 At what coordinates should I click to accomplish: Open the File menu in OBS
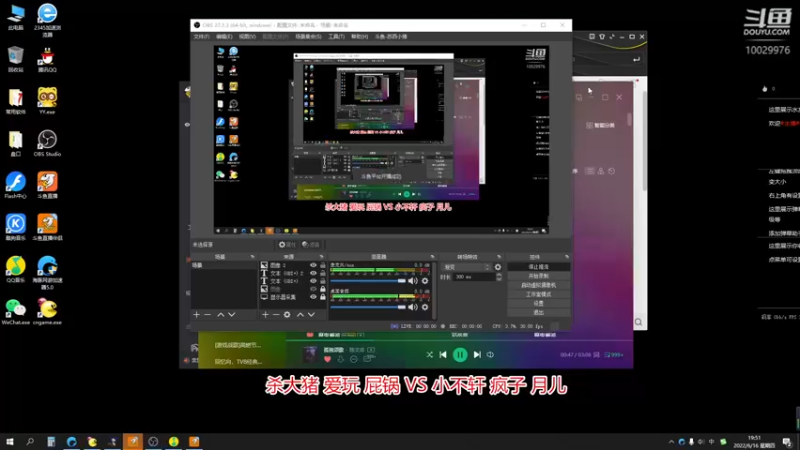point(201,37)
